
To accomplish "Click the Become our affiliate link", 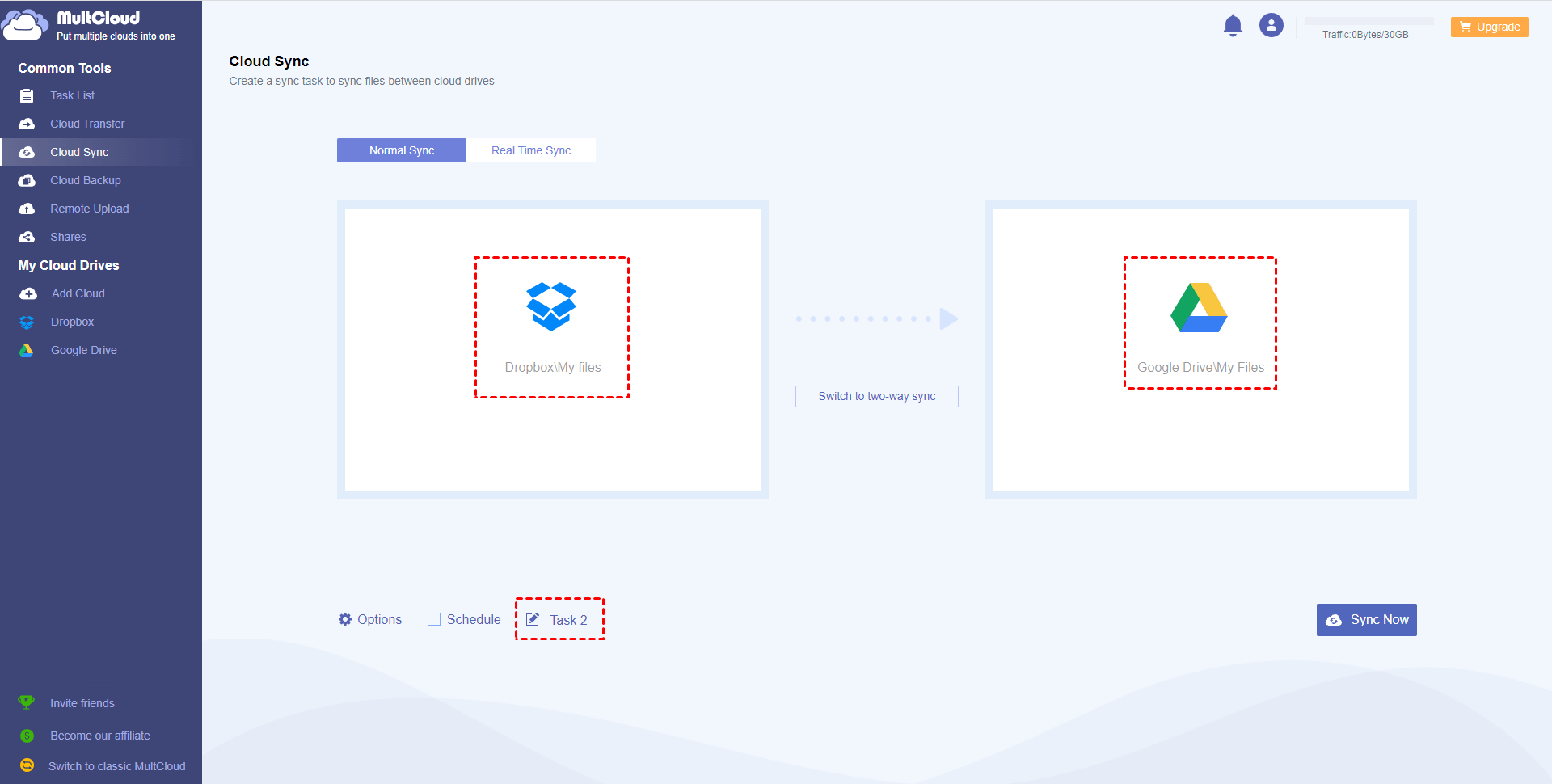I will pyautogui.click(x=100, y=736).
